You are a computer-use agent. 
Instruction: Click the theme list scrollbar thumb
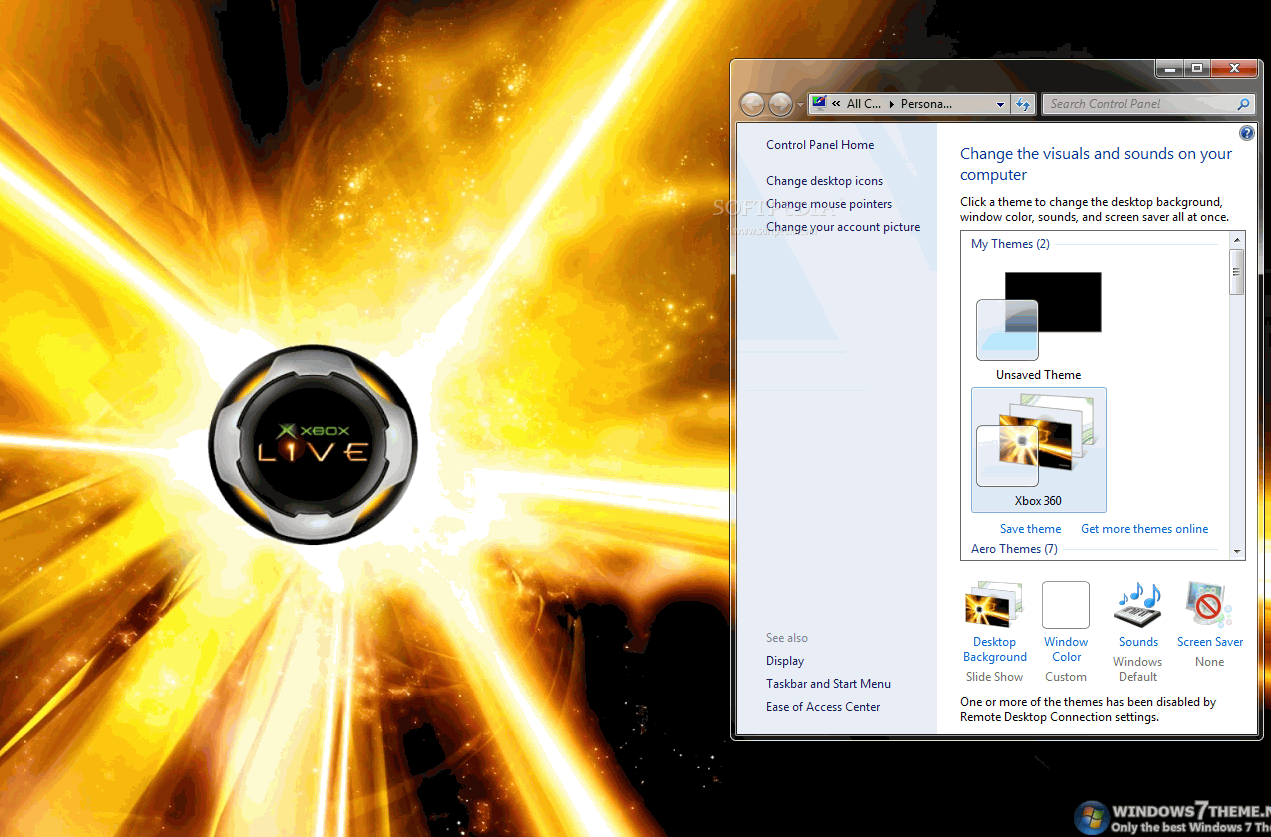[x=1238, y=272]
